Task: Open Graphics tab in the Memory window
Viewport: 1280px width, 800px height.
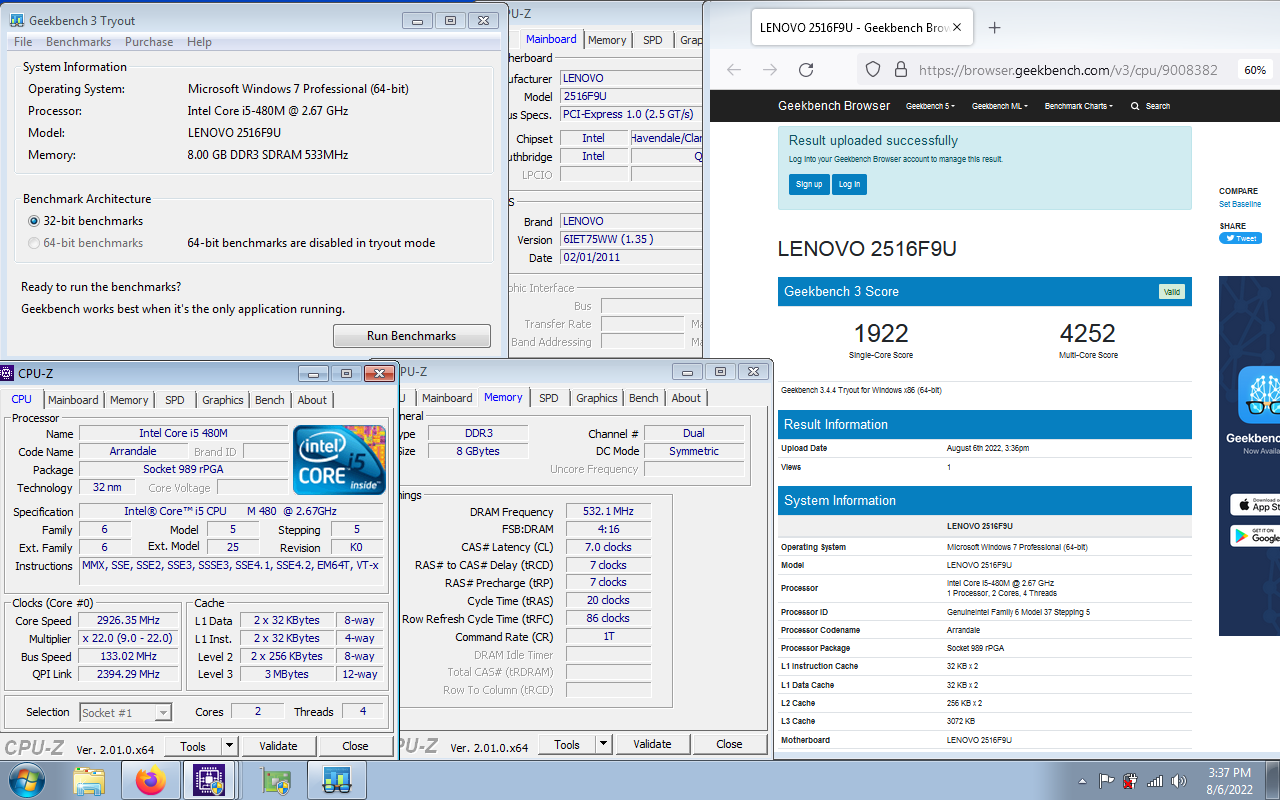Action: coord(597,398)
